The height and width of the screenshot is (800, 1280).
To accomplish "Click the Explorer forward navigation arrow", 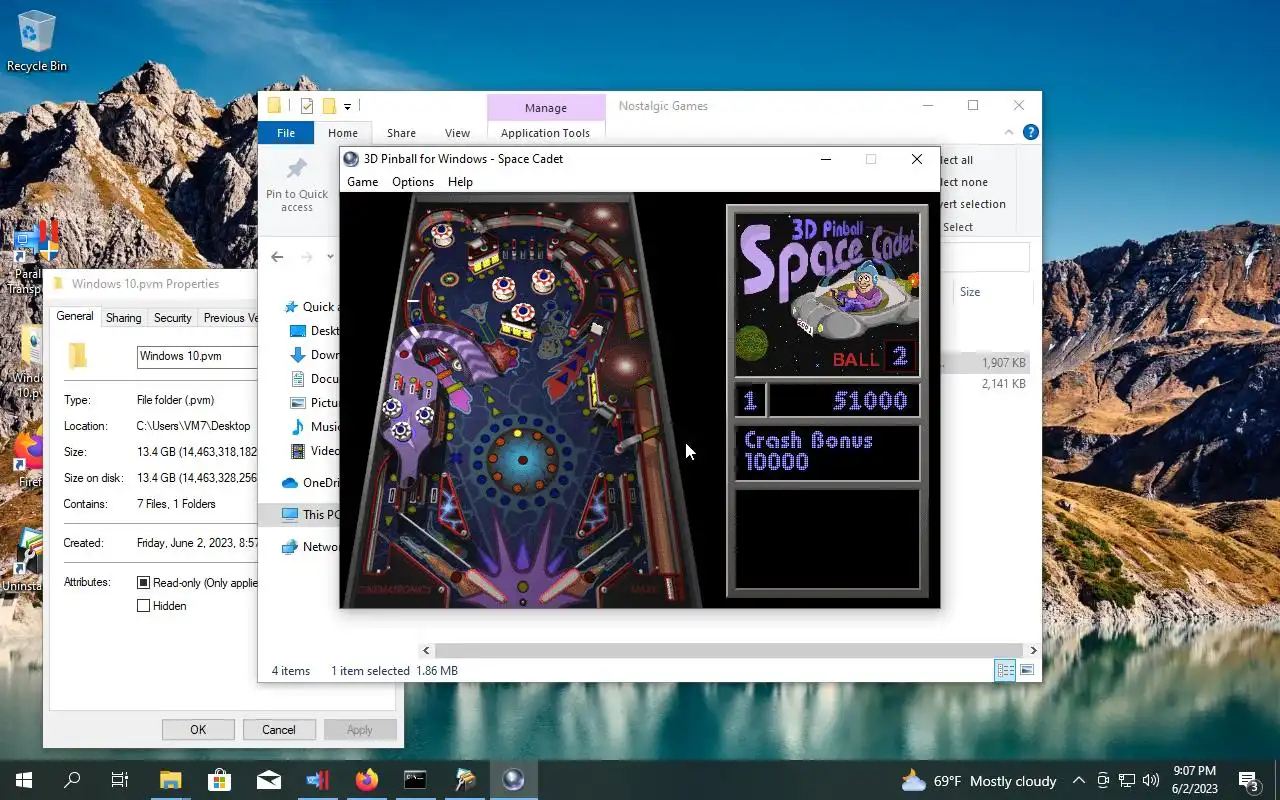I will [307, 257].
